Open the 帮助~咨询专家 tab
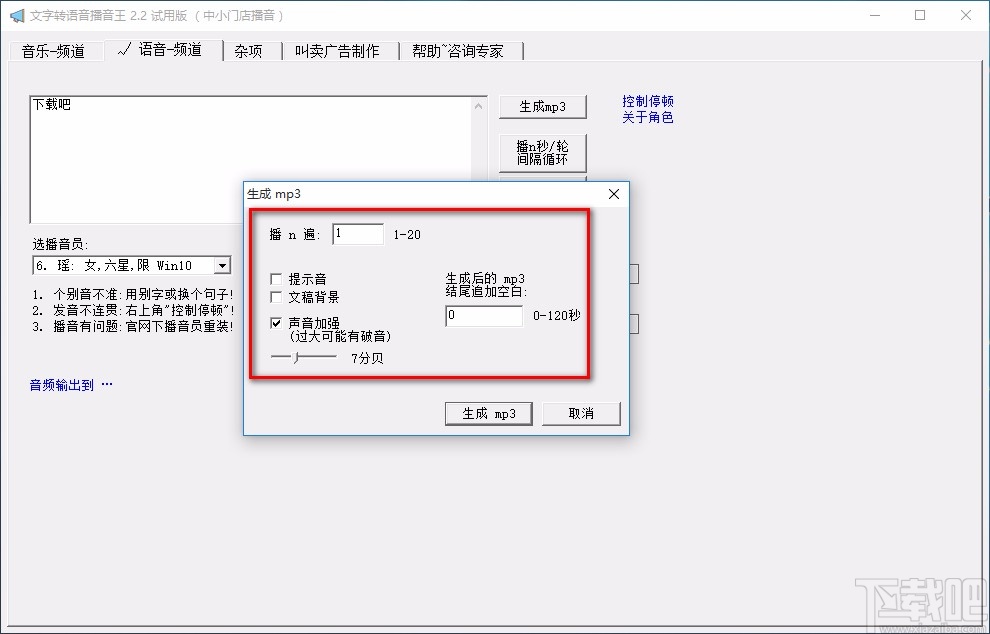Image resolution: width=990 pixels, height=634 pixels. click(460, 50)
